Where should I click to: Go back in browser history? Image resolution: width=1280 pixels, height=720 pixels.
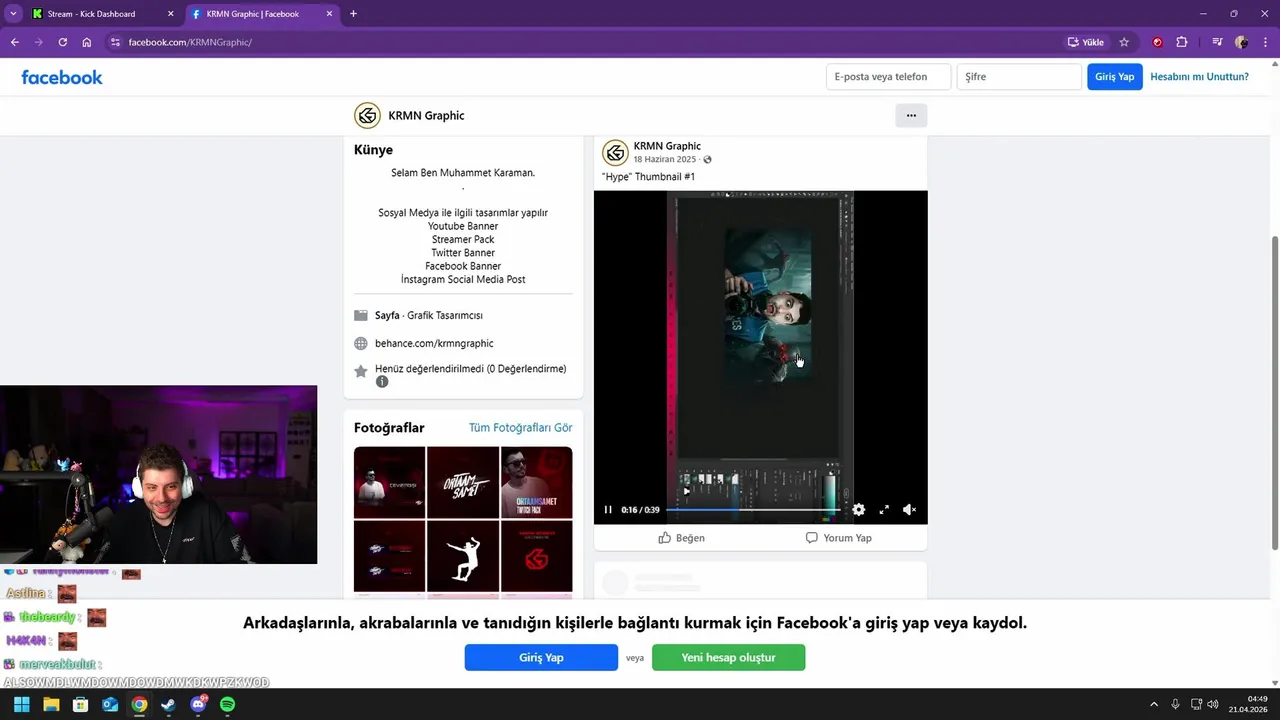(x=15, y=42)
